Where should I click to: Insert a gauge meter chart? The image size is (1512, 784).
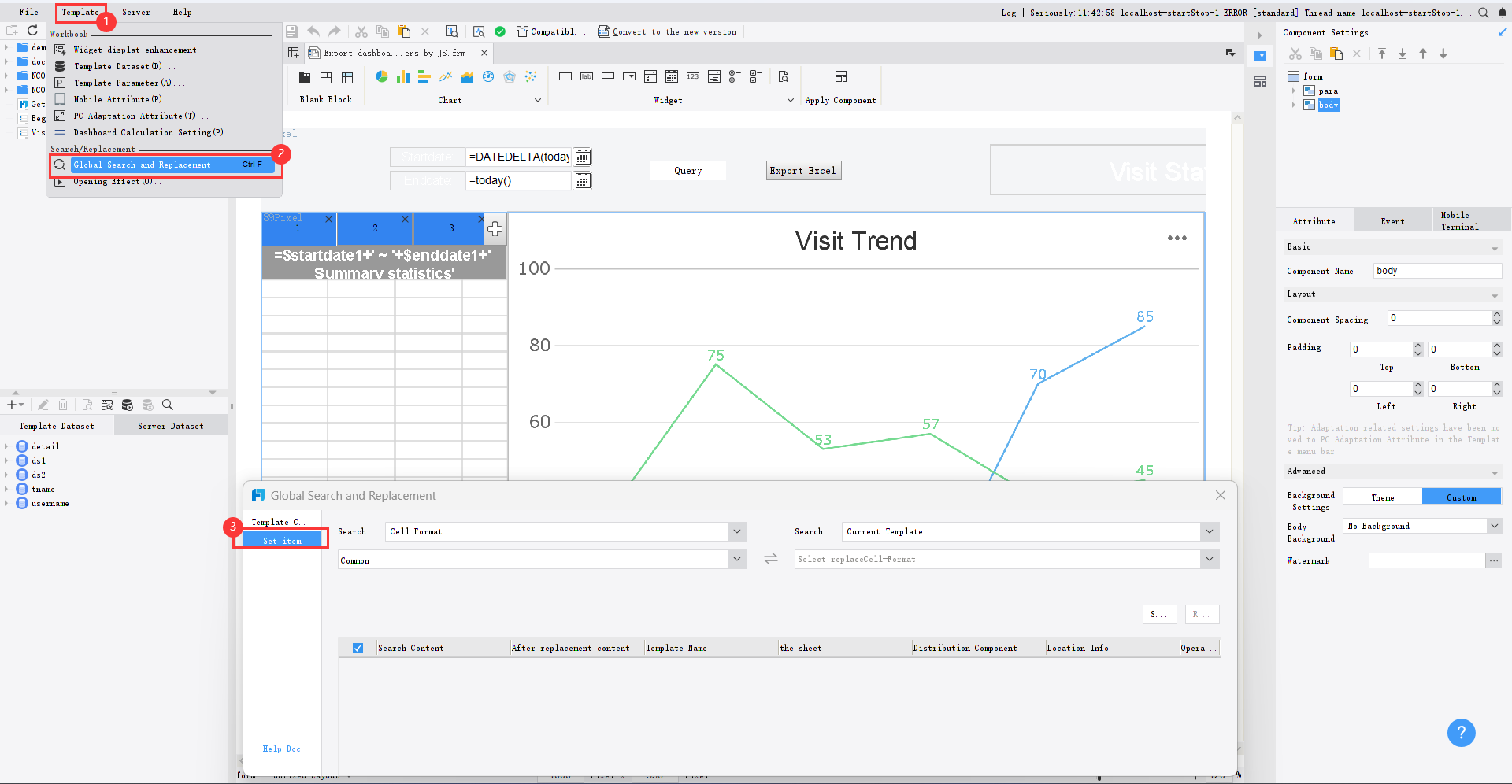pos(488,76)
